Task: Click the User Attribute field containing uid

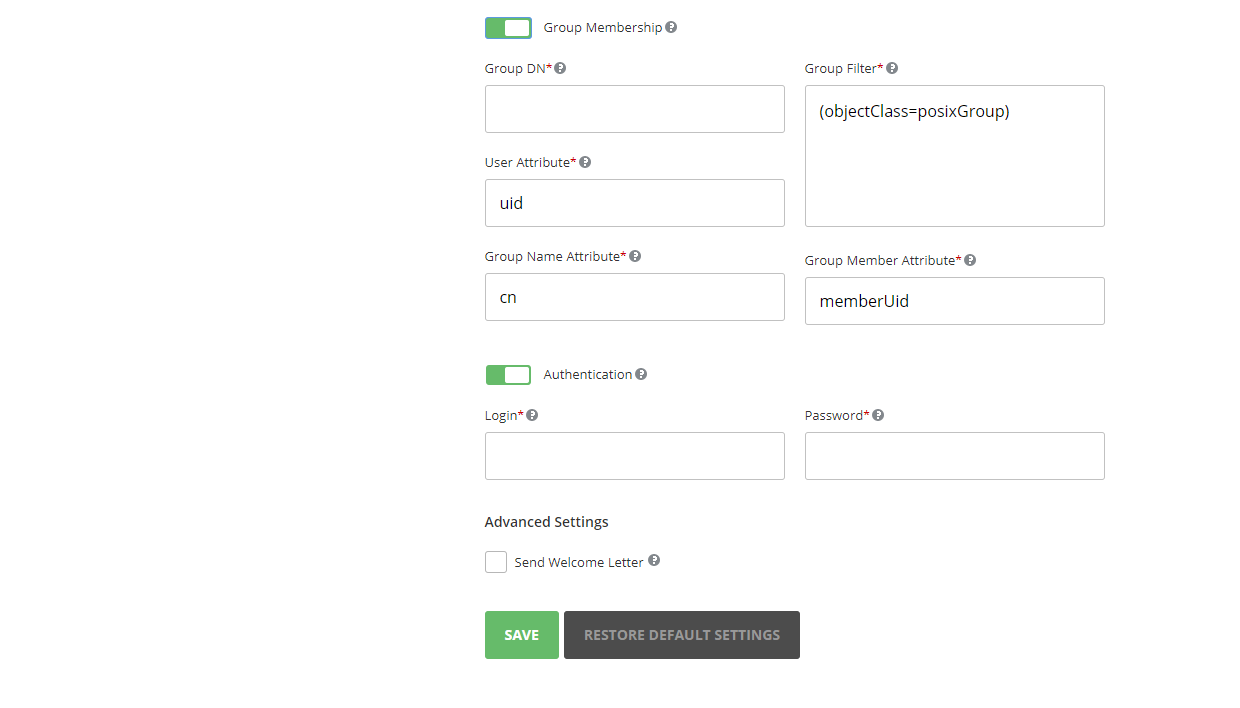Action: click(634, 202)
